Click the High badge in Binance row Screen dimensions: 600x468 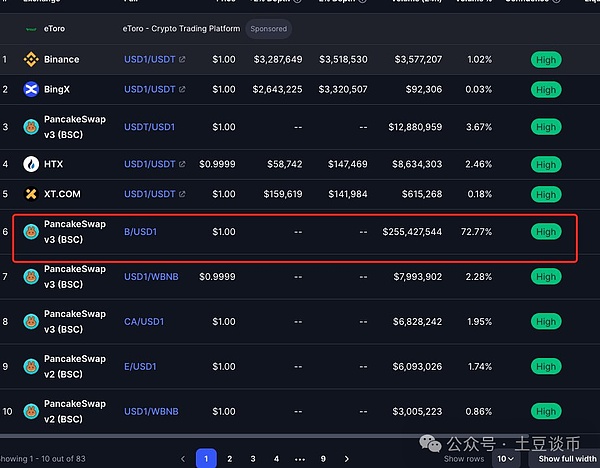pyautogui.click(x=545, y=60)
